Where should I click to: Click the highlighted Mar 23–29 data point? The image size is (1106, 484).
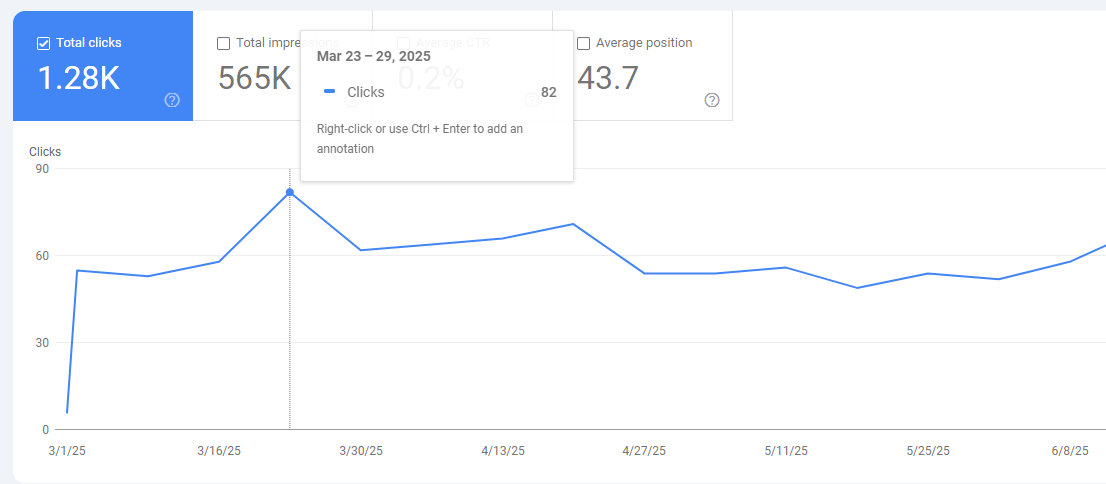pyautogui.click(x=290, y=192)
